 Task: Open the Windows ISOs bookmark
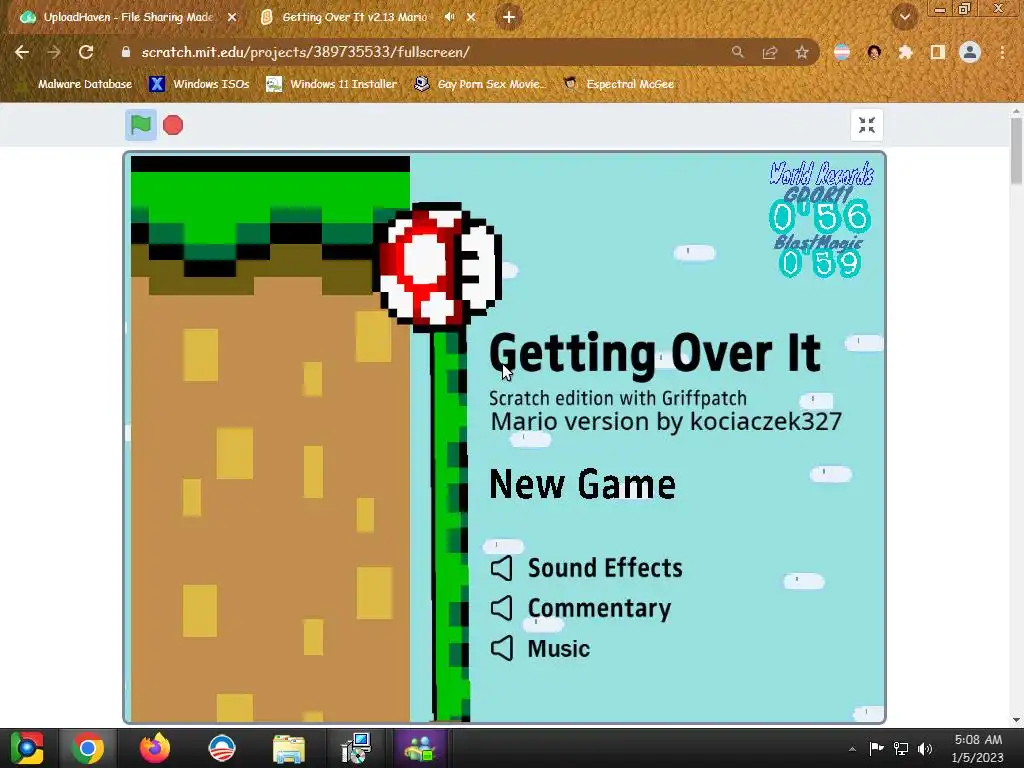(x=199, y=84)
